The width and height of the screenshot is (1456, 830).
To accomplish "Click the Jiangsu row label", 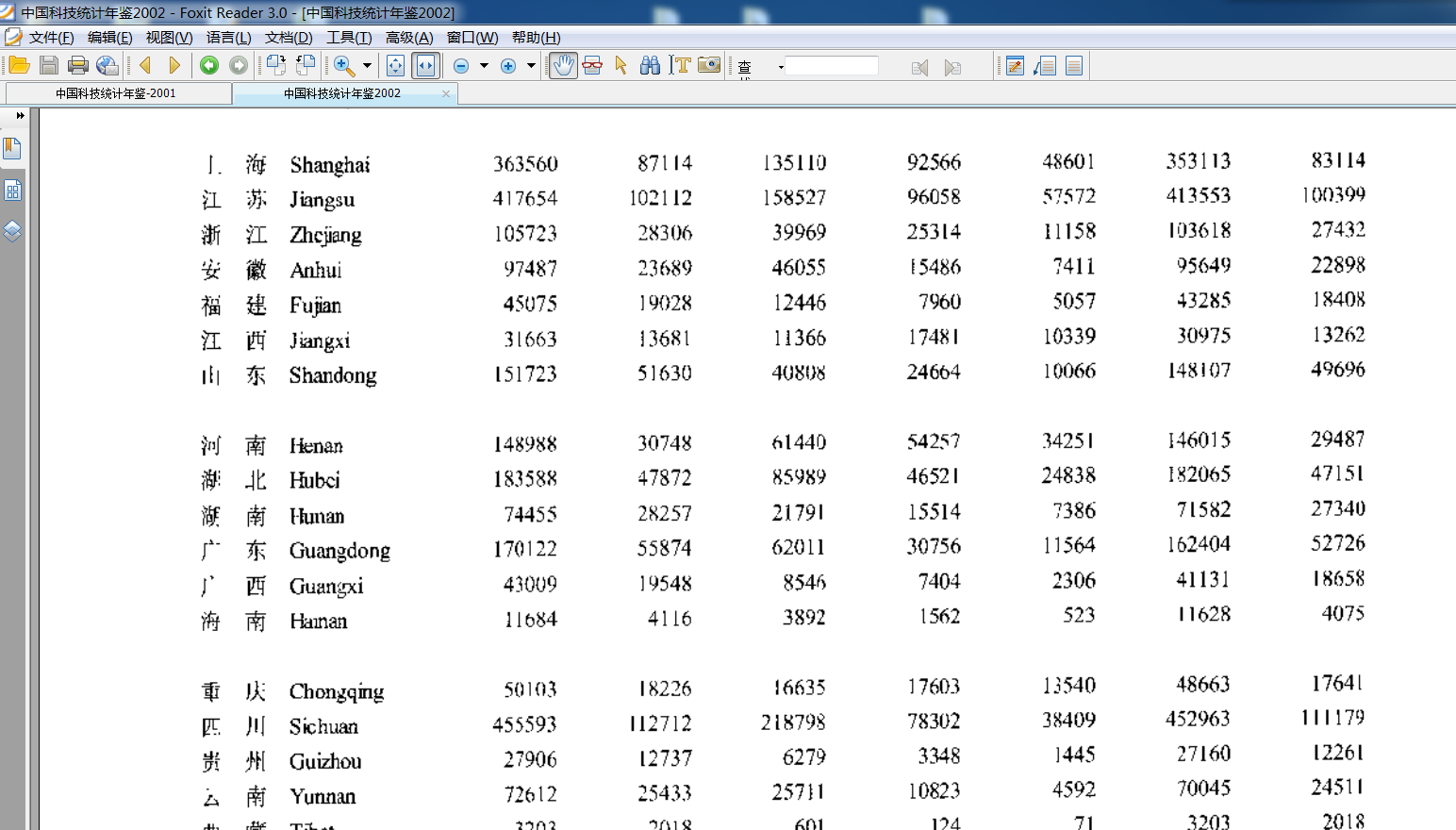I will [323, 200].
